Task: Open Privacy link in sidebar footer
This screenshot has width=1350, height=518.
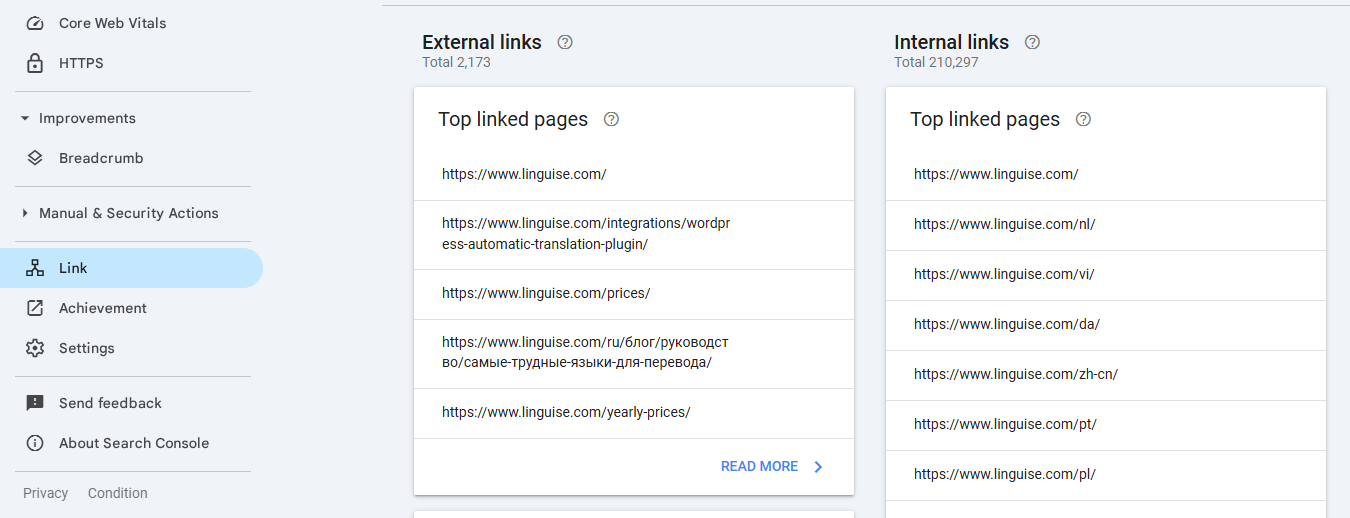Action: tap(46, 493)
